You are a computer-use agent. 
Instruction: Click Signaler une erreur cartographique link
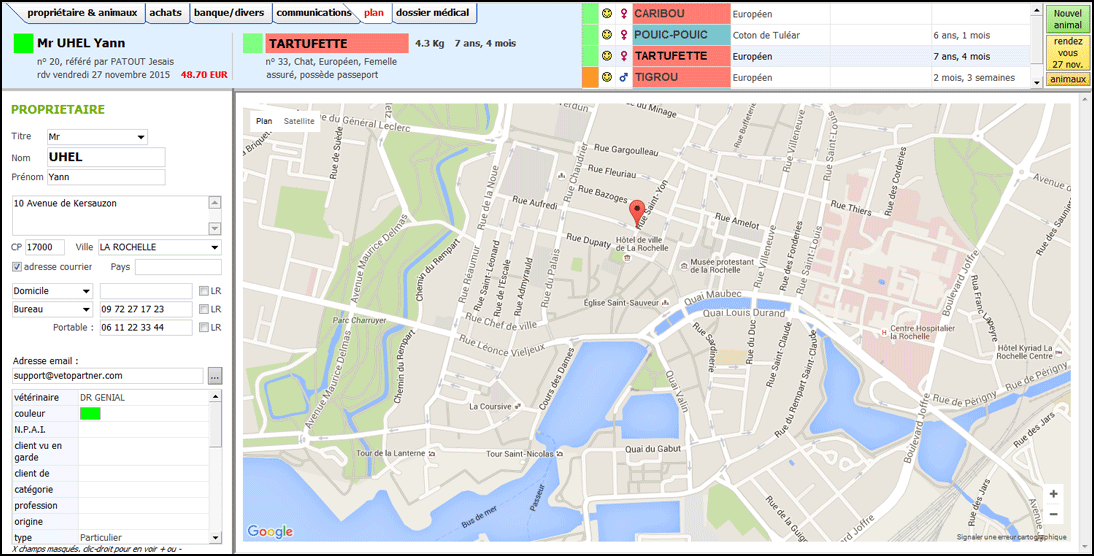tap(1012, 537)
